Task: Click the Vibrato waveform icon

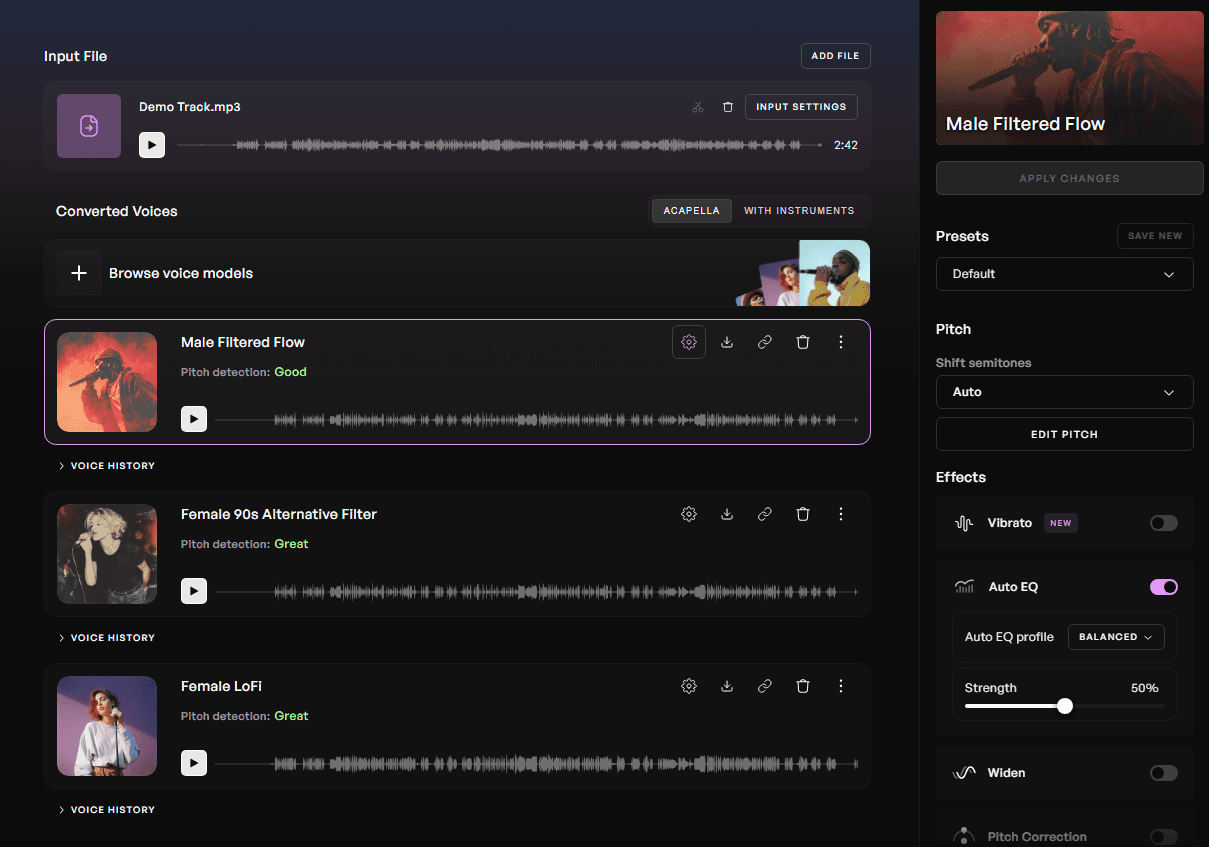Action: click(964, 523)
